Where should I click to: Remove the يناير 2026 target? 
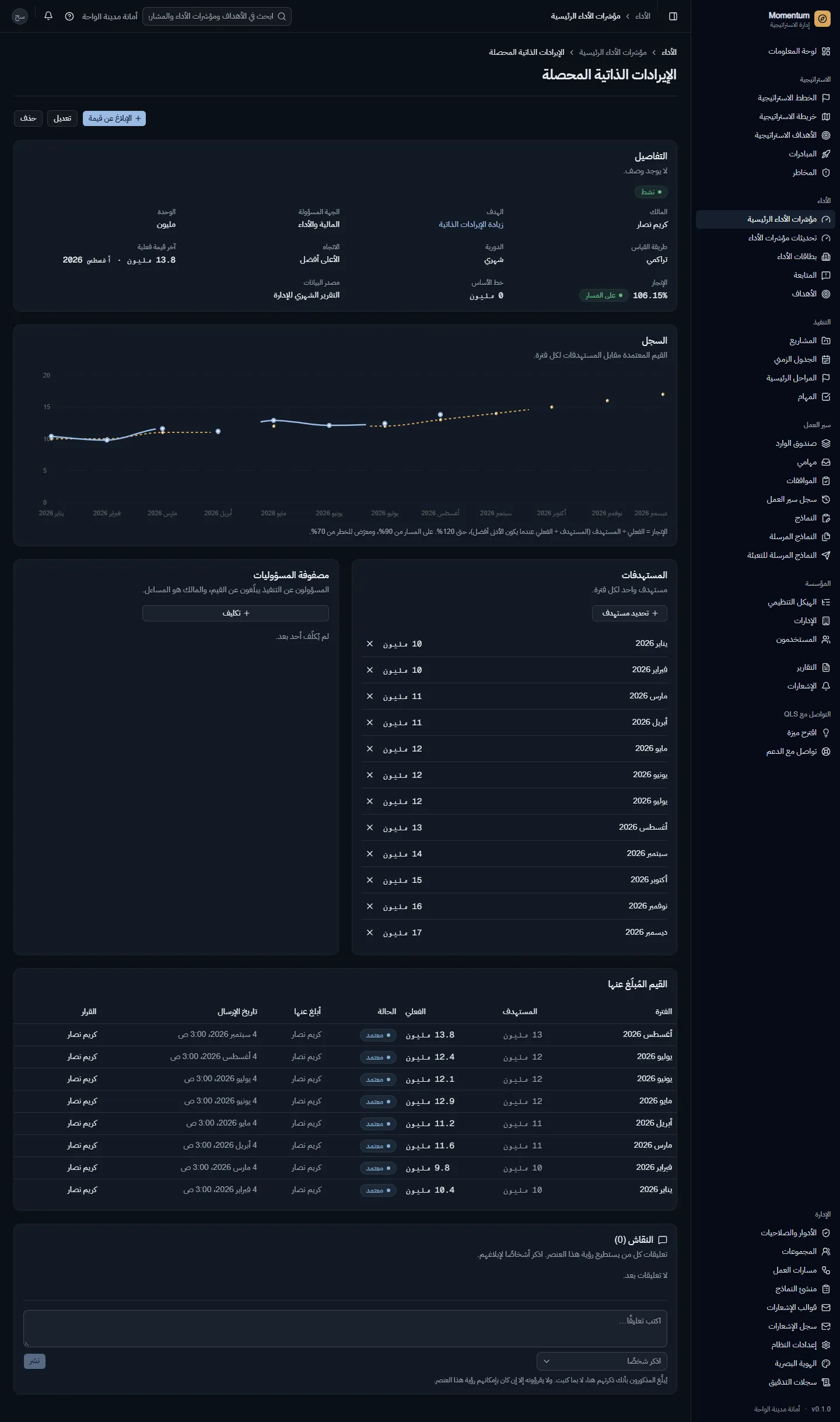point(369,644)
